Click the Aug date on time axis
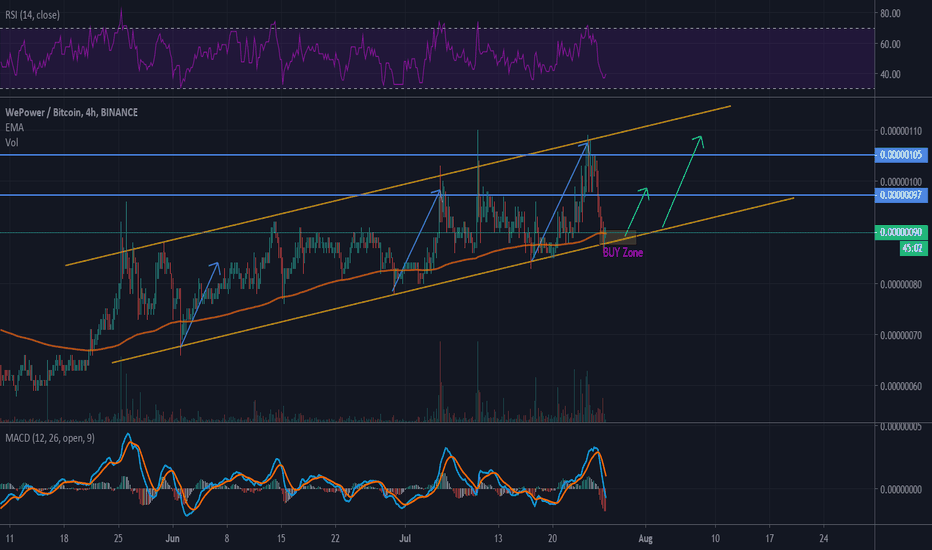This screenshot has height=550, width=932. 646,539
